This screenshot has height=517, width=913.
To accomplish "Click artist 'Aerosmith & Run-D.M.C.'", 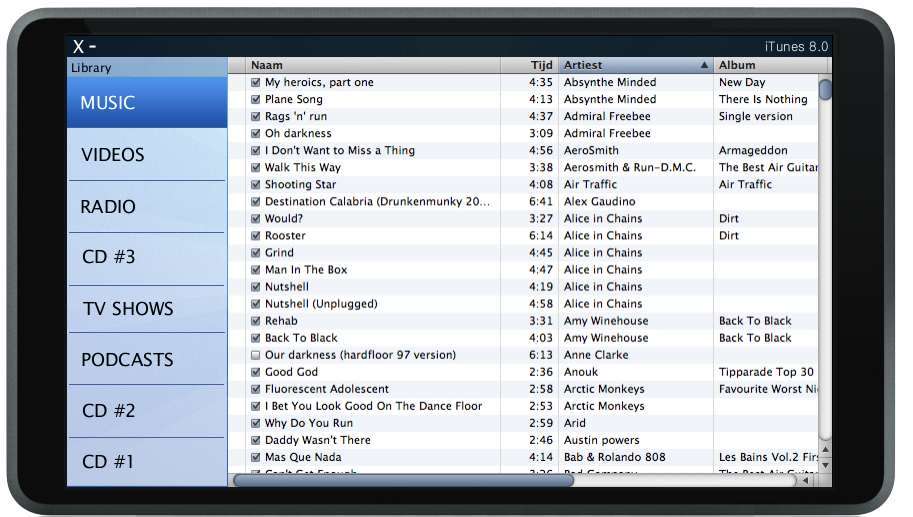I will coord(630,168).
